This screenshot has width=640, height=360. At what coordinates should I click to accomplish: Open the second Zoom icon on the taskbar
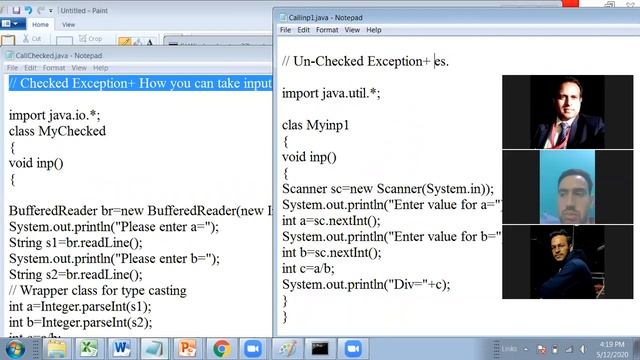[353, 349]
